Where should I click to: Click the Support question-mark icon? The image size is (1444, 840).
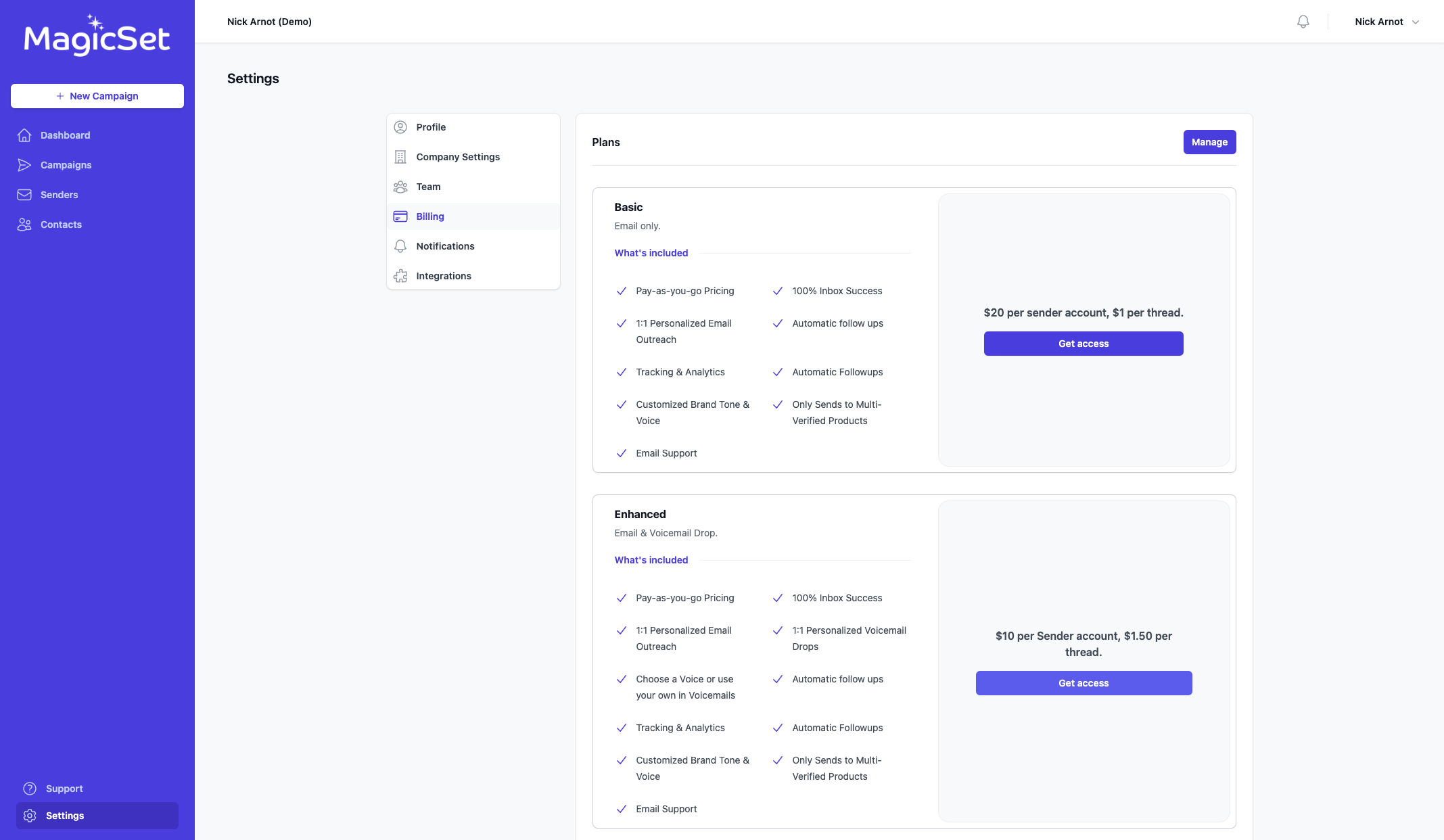coord(30,789)
